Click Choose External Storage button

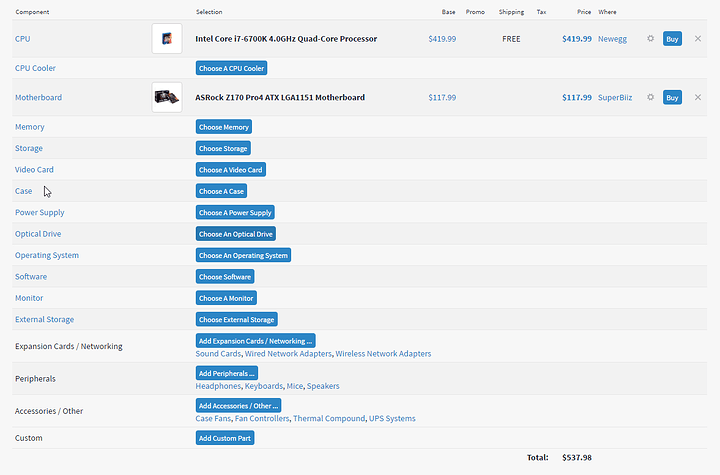point(236,319)
